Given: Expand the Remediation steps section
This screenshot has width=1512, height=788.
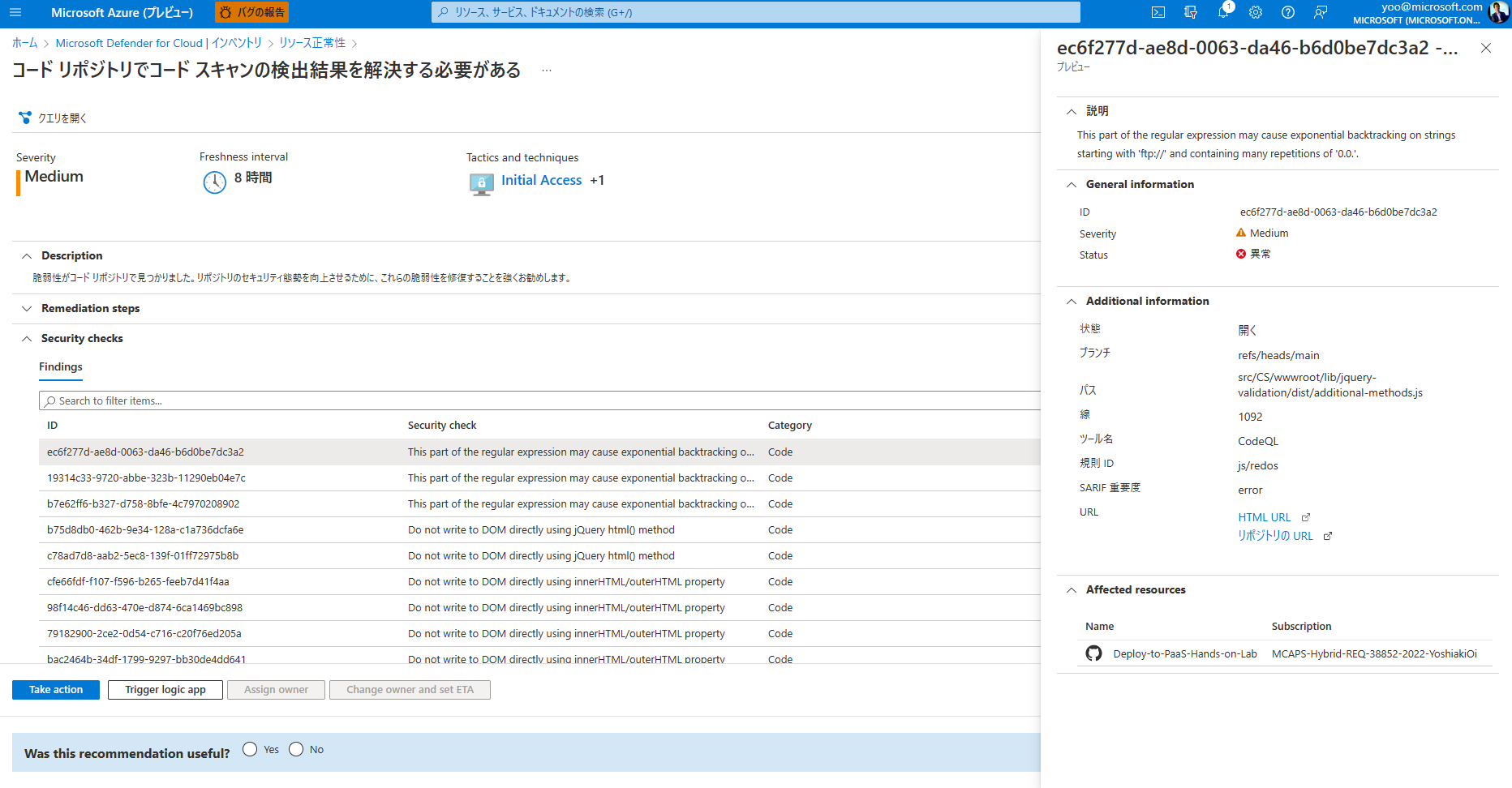Looking at the screenshot, I should [x=27, y=308].
